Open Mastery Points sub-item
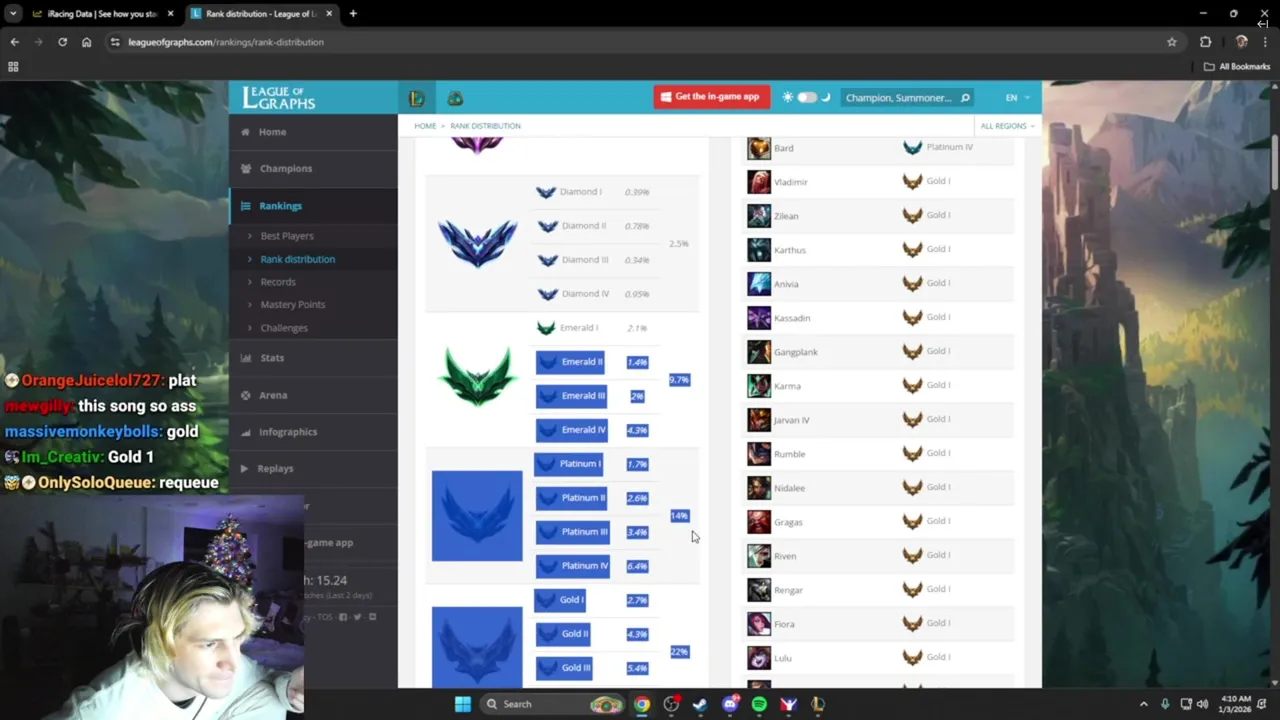Image resolution: width=1280 pixels, height=720 pixels. [292, 304]
